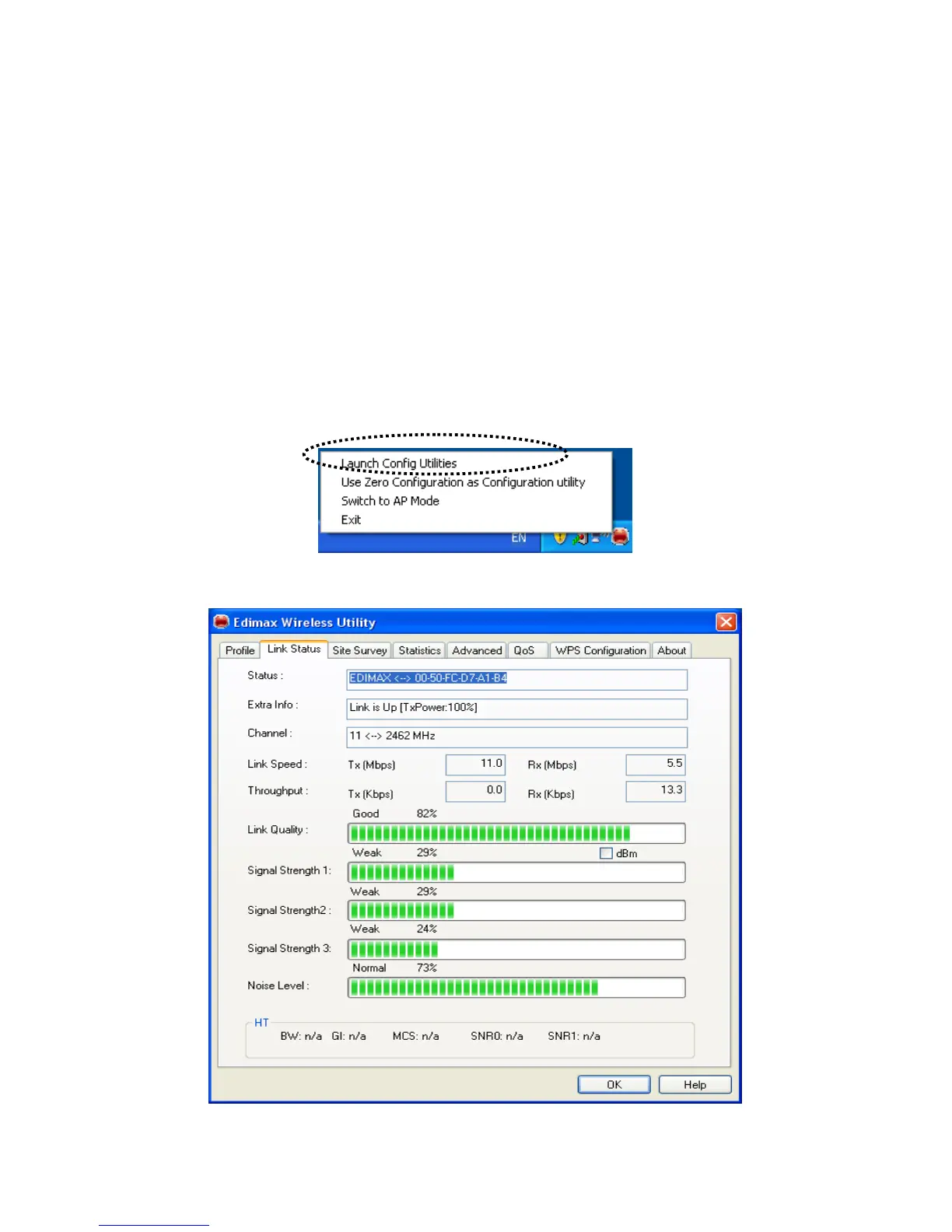Click the 'Noise Level :' label
Screen dimensions: 952x1232
tap(278, 985)
